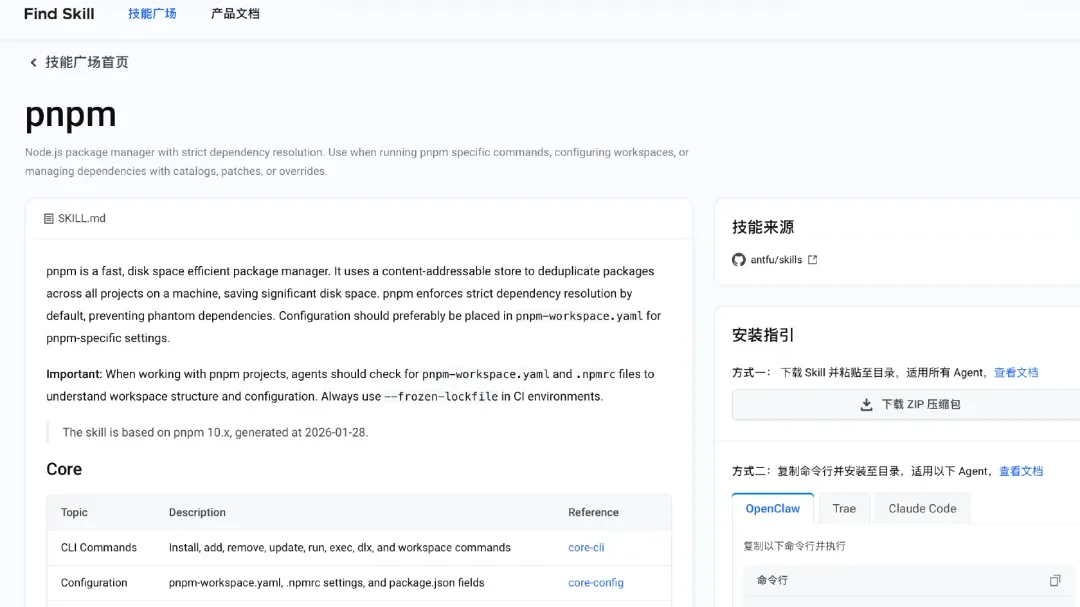Open 查看文档 link in 方式一 section
Viewport: 1080px width, 607px height.
[x=1016, y=371]
